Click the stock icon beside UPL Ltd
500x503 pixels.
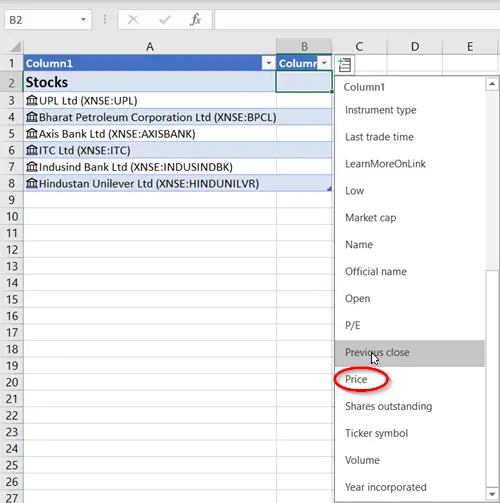click(x=32, y=100)
